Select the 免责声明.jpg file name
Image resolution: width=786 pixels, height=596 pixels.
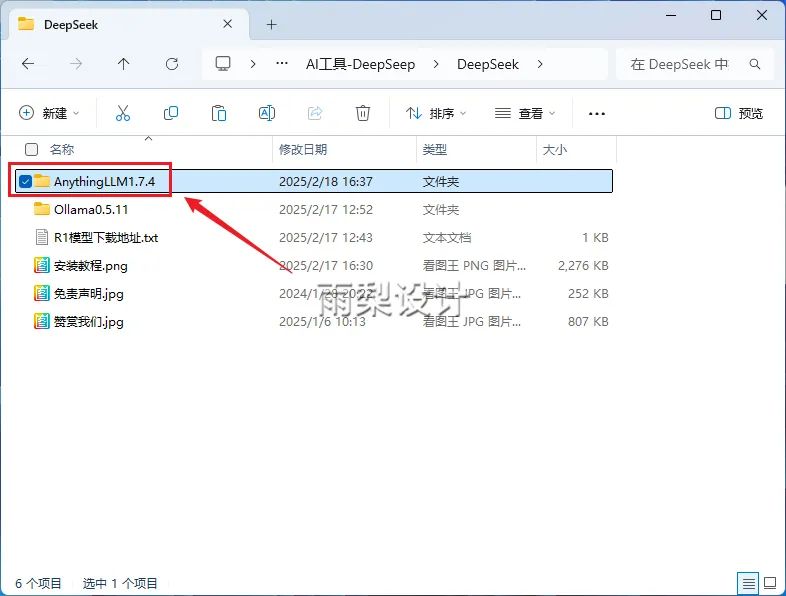pos(88,294)
